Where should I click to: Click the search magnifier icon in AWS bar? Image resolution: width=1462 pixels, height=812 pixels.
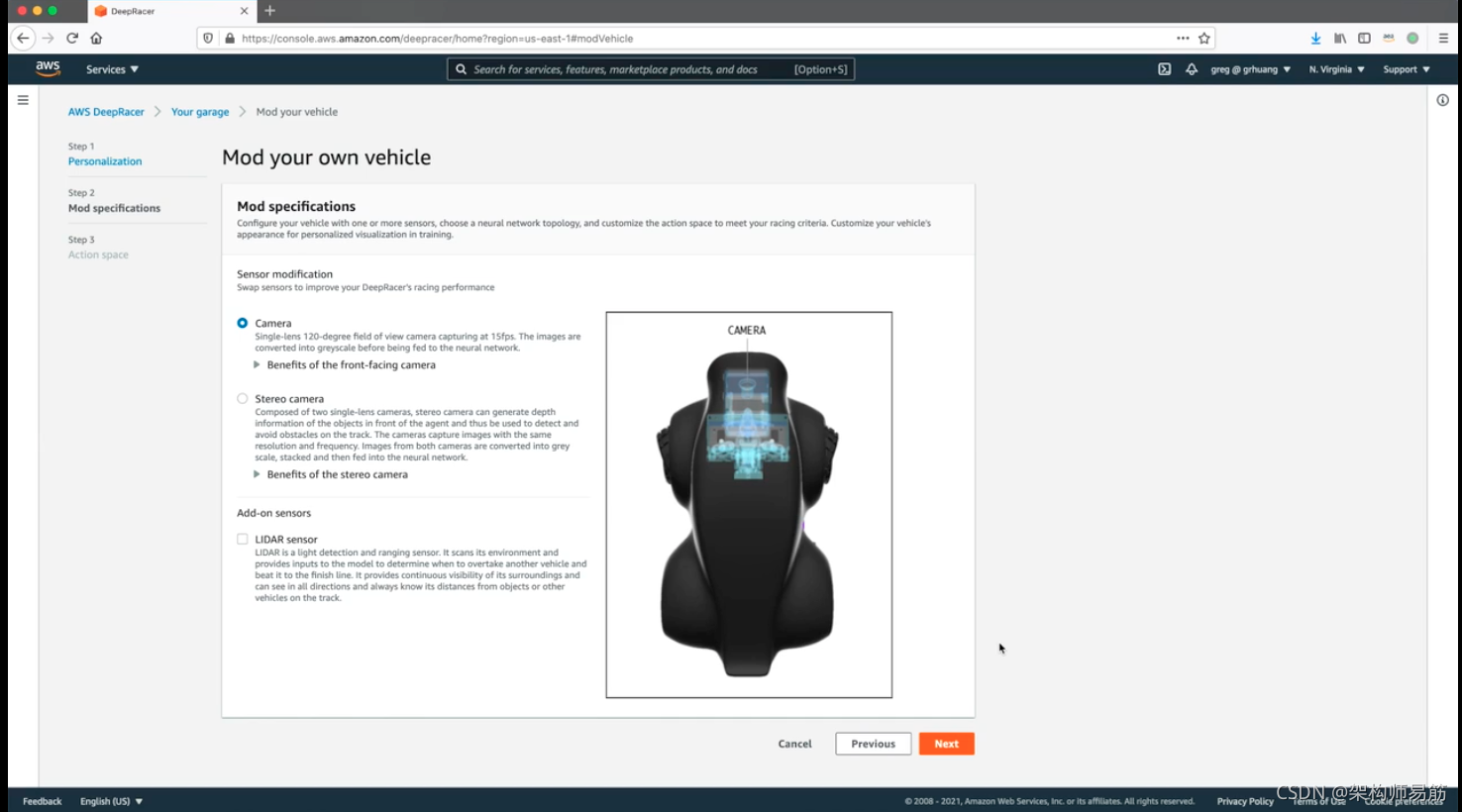tap(461, 69)
